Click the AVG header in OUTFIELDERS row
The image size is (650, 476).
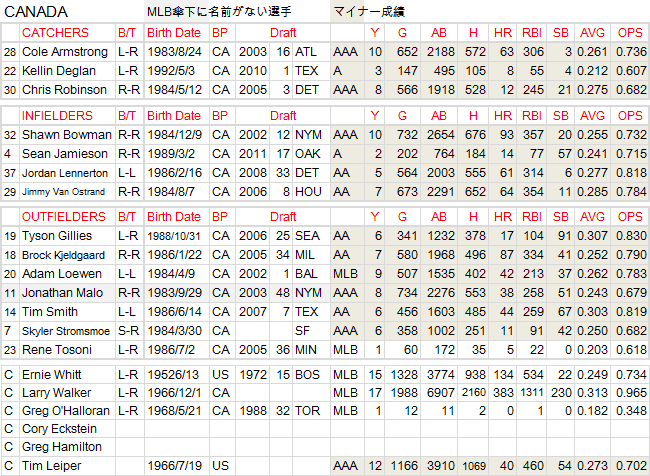coord(592,217)
